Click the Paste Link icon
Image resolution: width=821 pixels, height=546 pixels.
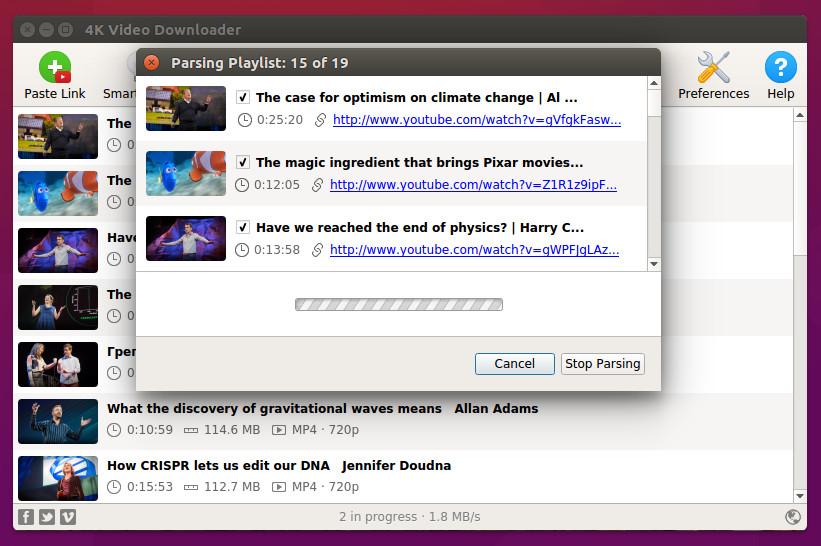pyautogui.click(x=54, y=68)
